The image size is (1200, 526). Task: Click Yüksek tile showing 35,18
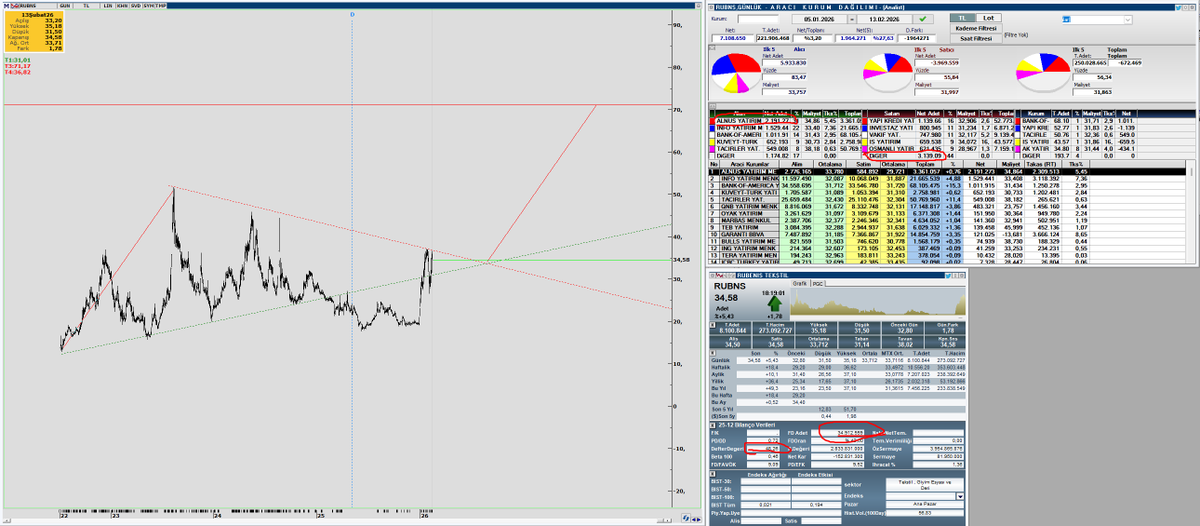818,328
